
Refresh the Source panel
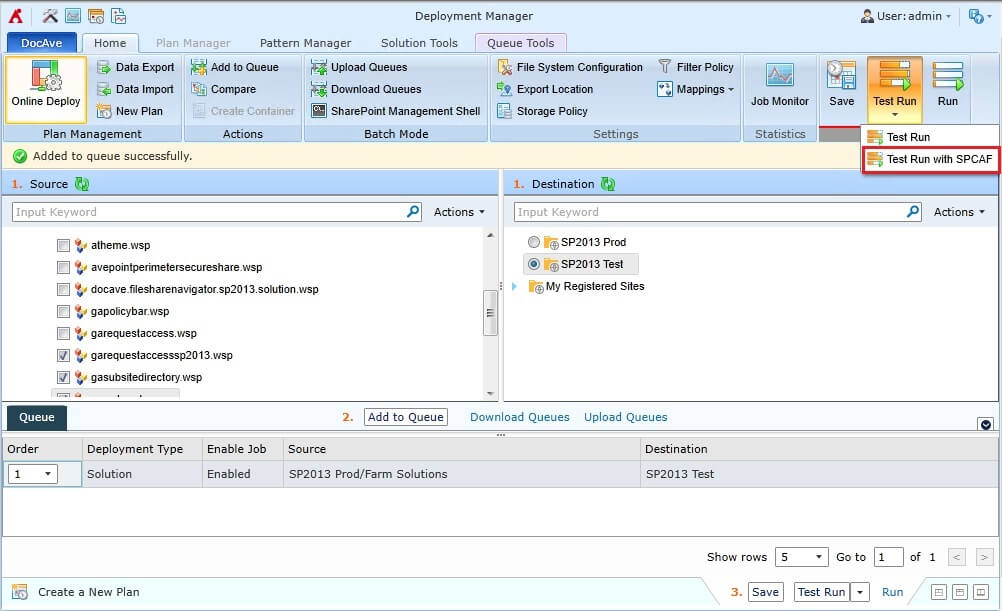click(x=82, y=184)
